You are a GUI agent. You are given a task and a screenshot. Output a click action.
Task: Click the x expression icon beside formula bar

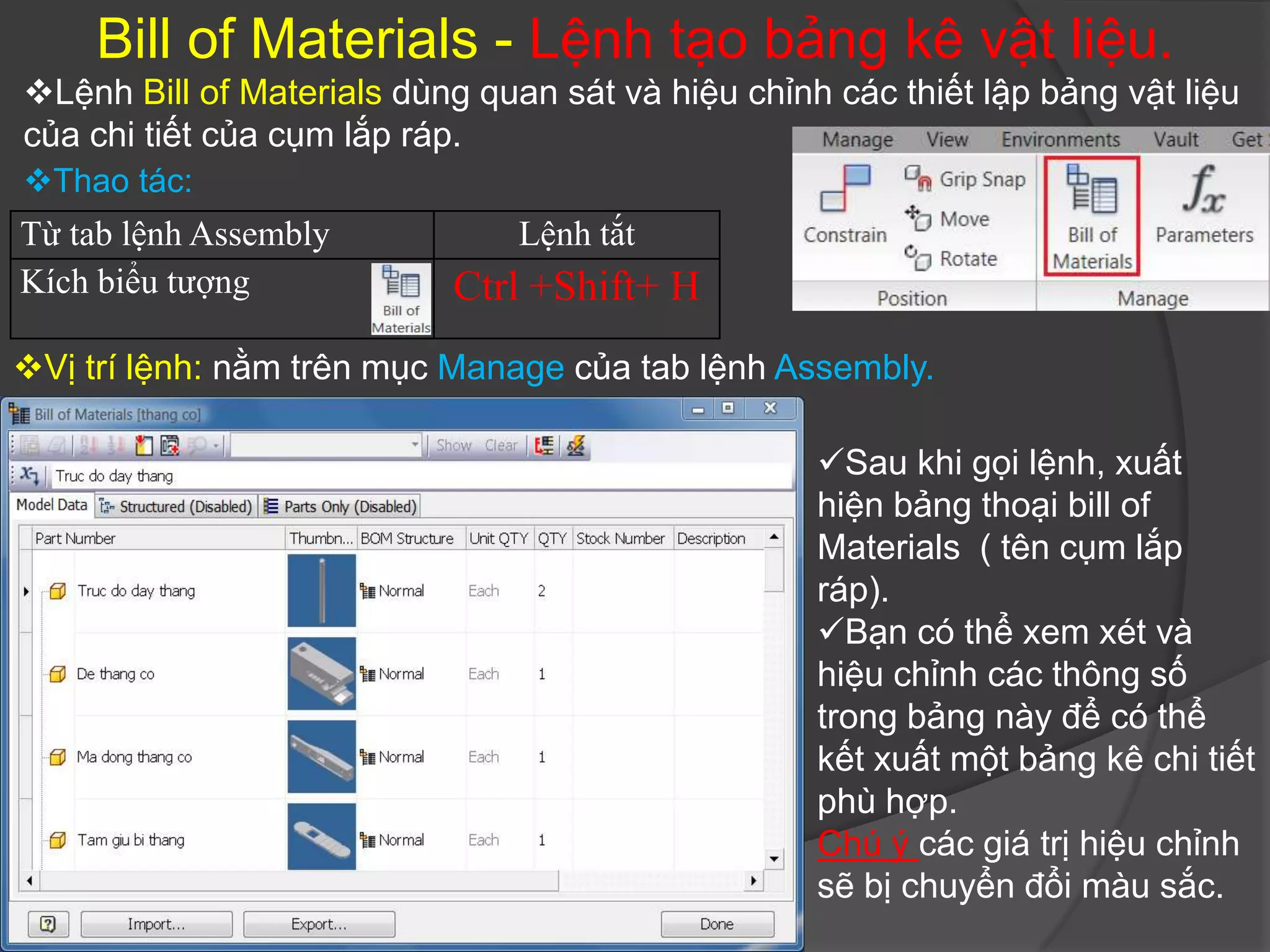tap(29, 475)
